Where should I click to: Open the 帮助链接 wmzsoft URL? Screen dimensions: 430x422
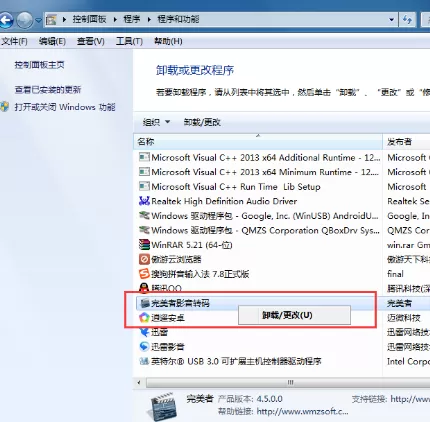(302, 412)
